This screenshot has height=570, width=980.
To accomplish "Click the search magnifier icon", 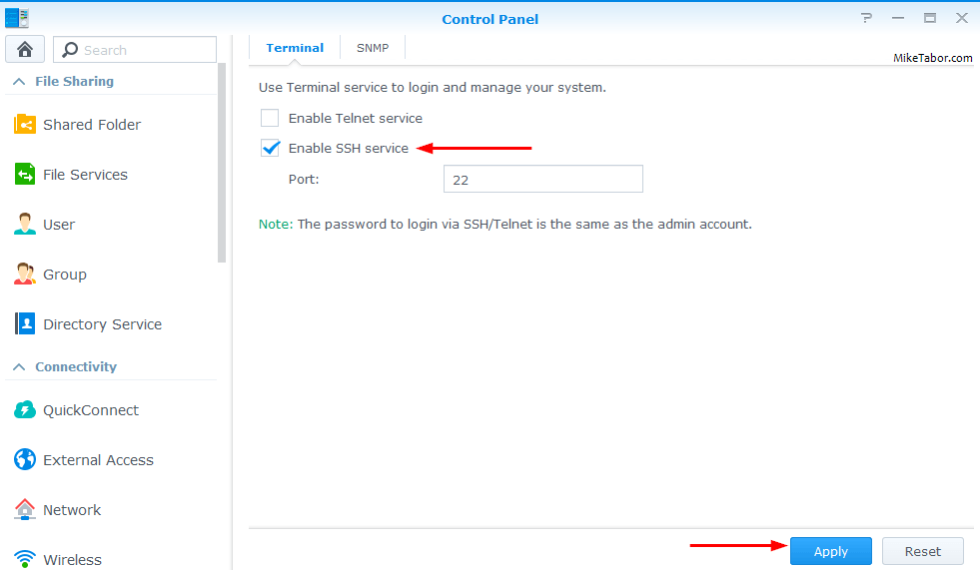I will coord(70,49).
